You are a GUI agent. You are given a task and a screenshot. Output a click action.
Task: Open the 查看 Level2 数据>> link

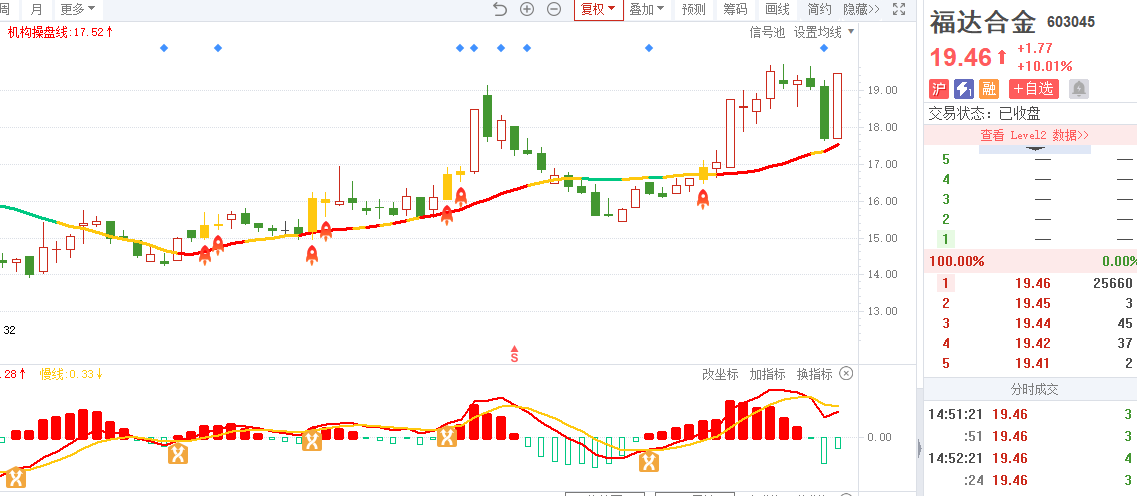1035,135
